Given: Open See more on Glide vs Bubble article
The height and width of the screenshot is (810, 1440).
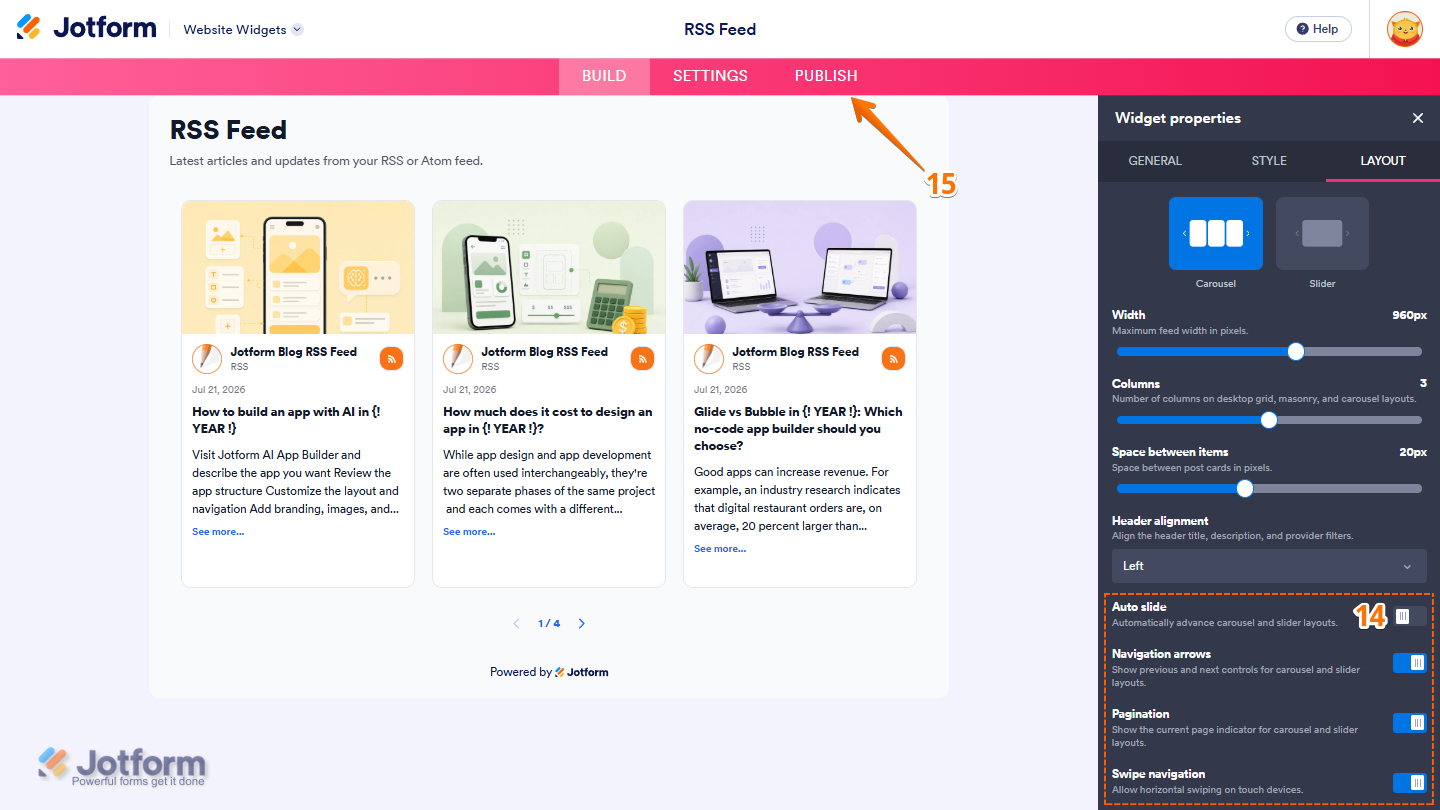Looking at the screenshot, I should point(720,549).
